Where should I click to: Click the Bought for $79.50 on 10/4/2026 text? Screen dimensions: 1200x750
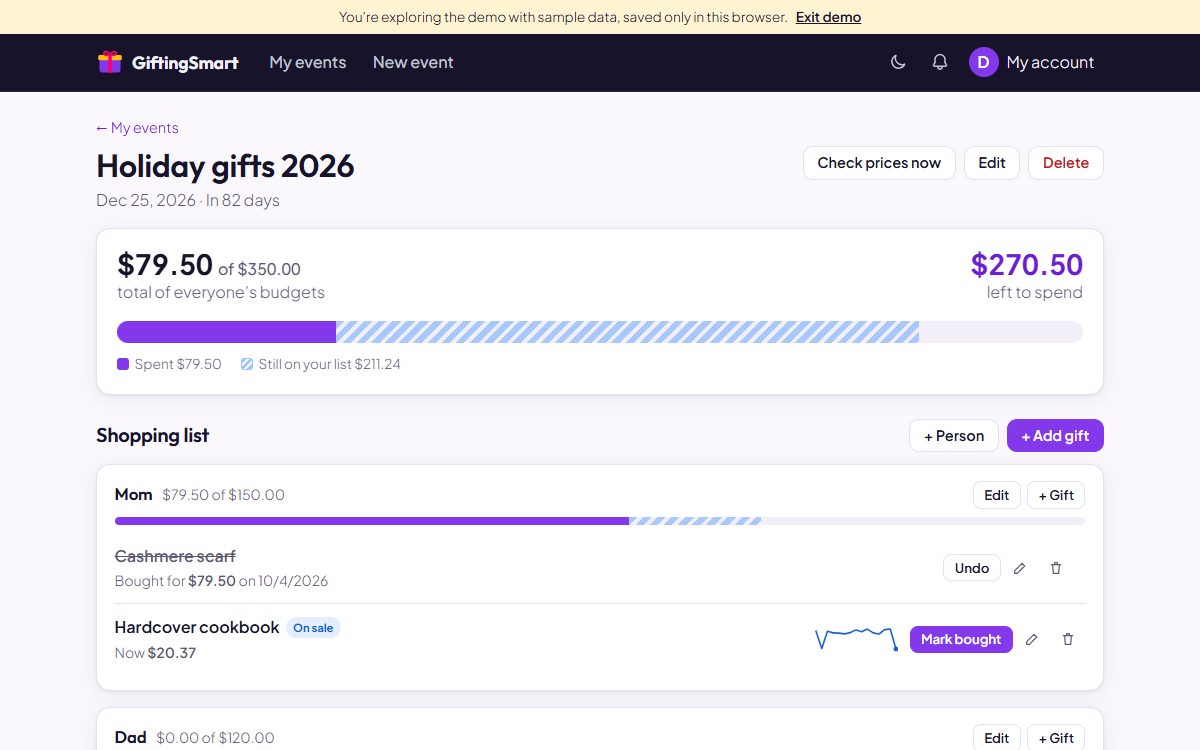point(221,581)
